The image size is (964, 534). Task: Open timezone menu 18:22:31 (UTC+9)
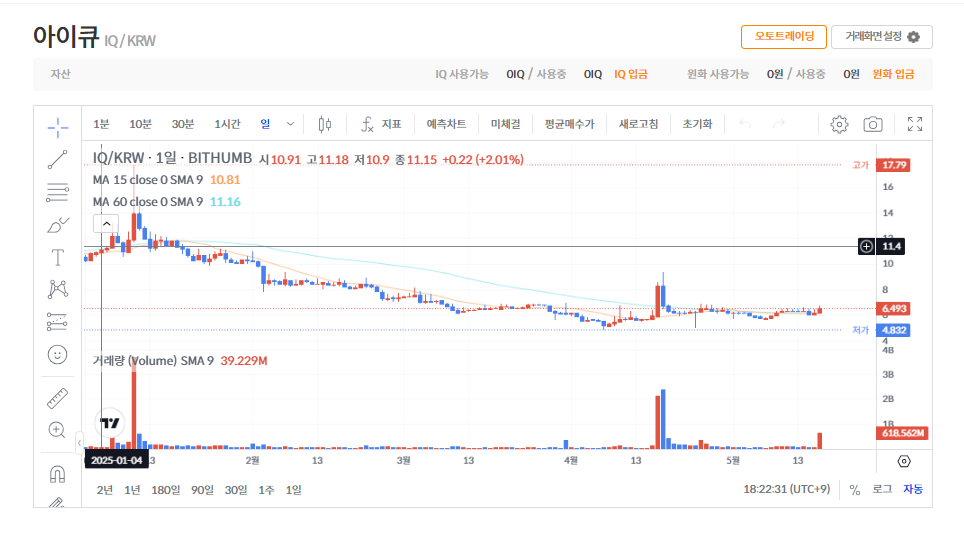pyautogui.click(x=786, y=489)
